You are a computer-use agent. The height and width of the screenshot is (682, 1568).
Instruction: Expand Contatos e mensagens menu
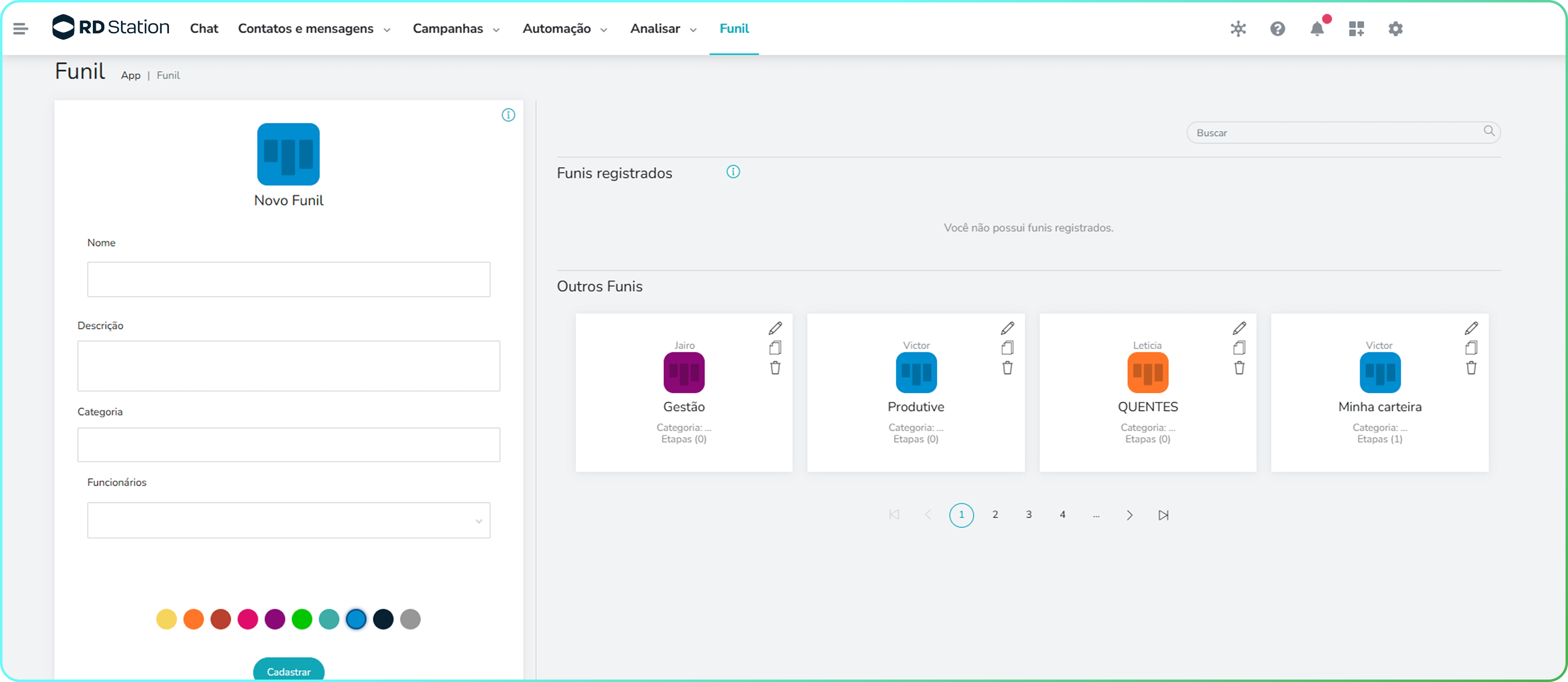pyautogui.click(x=314, y=29)
